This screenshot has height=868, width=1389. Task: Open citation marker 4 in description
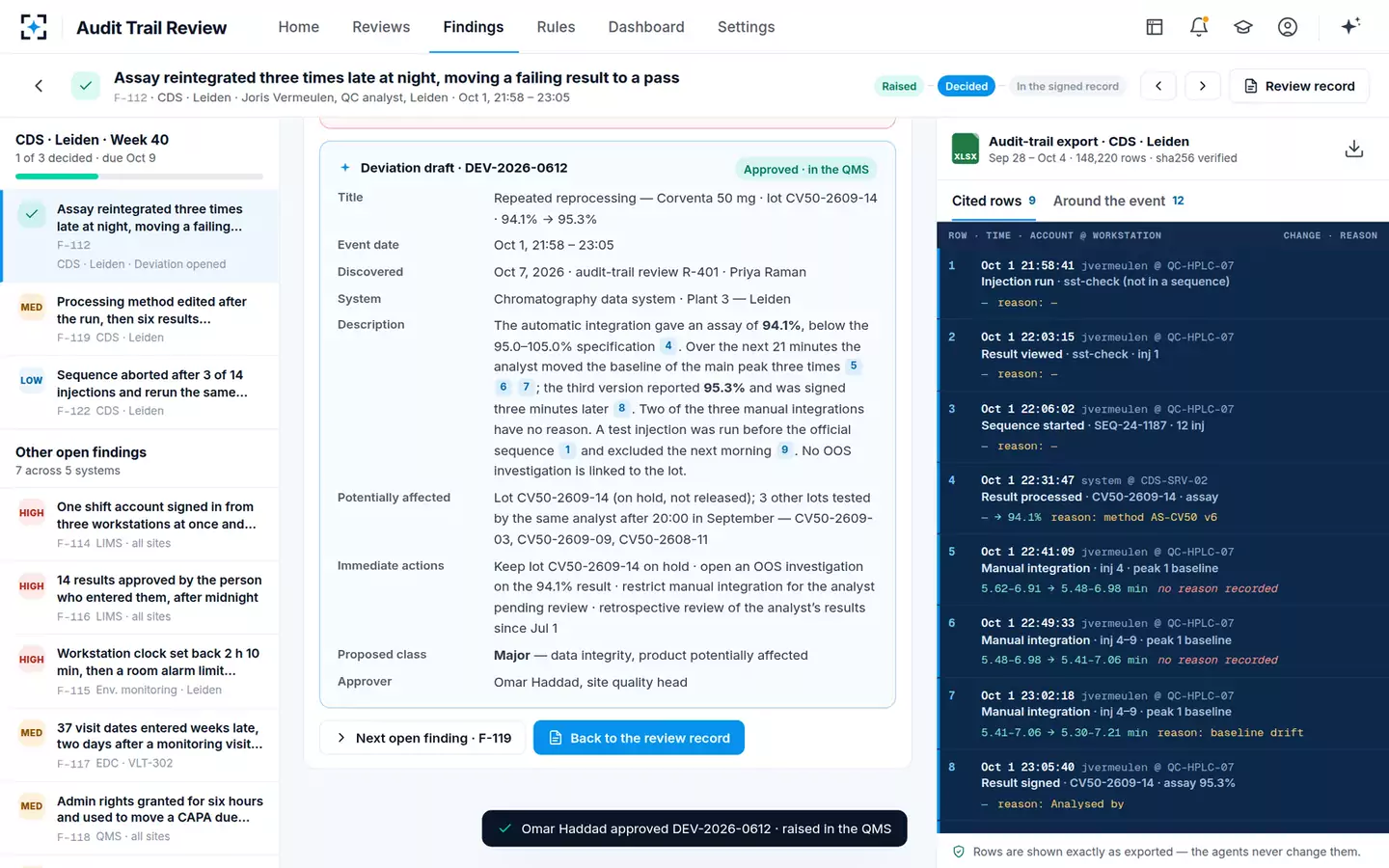pyautogui.click(x=668, y=345)
